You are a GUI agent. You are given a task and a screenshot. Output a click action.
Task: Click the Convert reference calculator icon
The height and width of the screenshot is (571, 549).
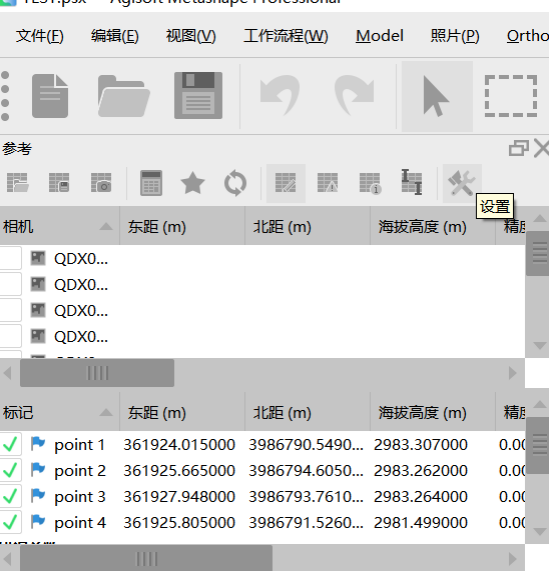151,183
